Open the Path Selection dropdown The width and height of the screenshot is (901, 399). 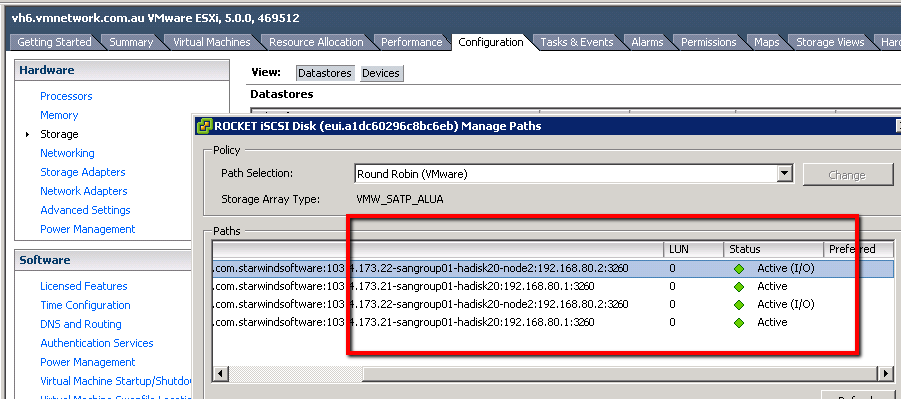(784, 174)
